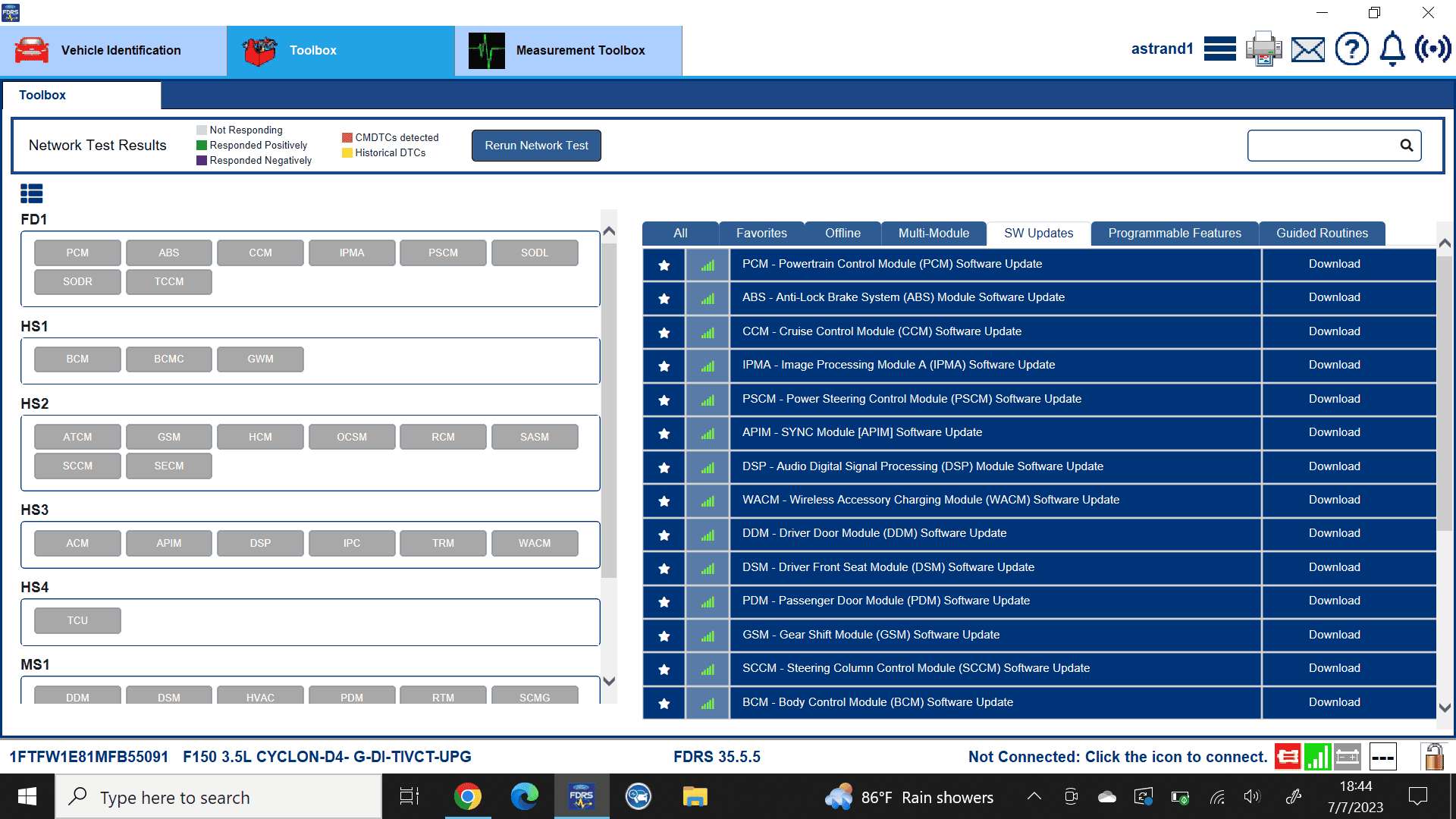Open the hamburger menu next to astrand1
The height and width of the screenshot is (819, 1456).
(1219, 49)
